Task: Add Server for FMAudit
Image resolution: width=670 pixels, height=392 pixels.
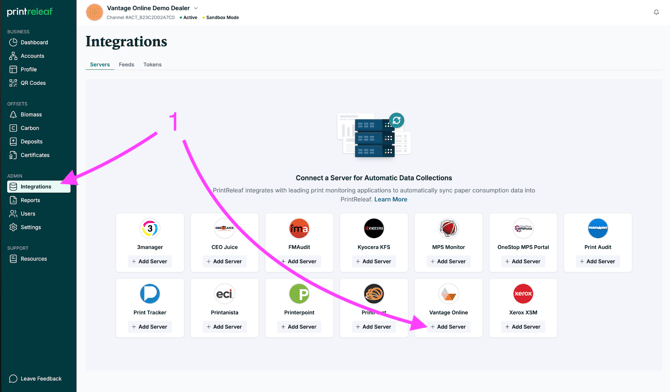Action: 299,261
